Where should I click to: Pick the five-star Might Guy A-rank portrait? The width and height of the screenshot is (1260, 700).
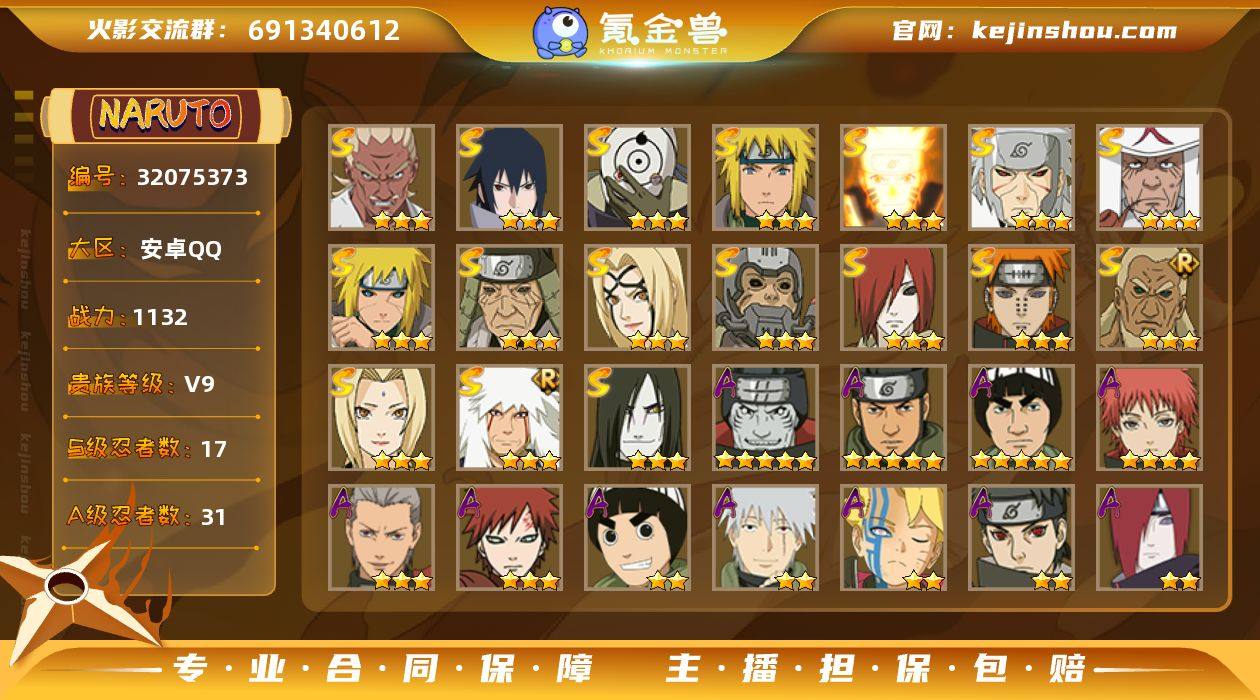pyautogui.click(x=1022, y=417)
